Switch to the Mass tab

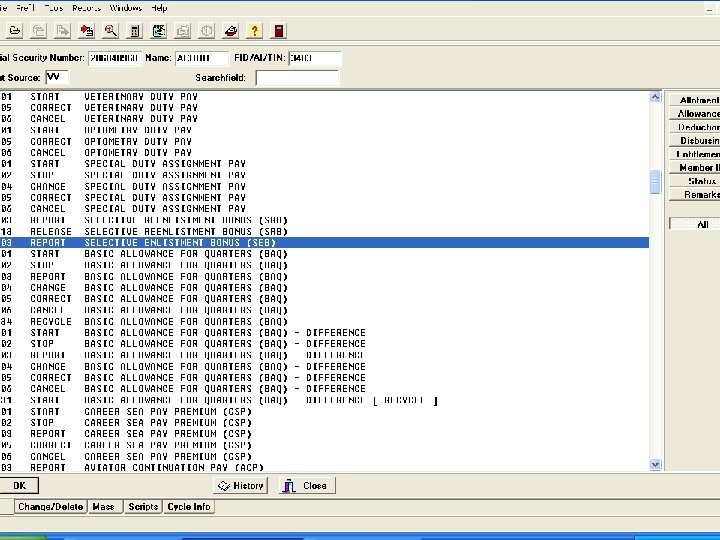pyautogui.click(x=105, y=506)
